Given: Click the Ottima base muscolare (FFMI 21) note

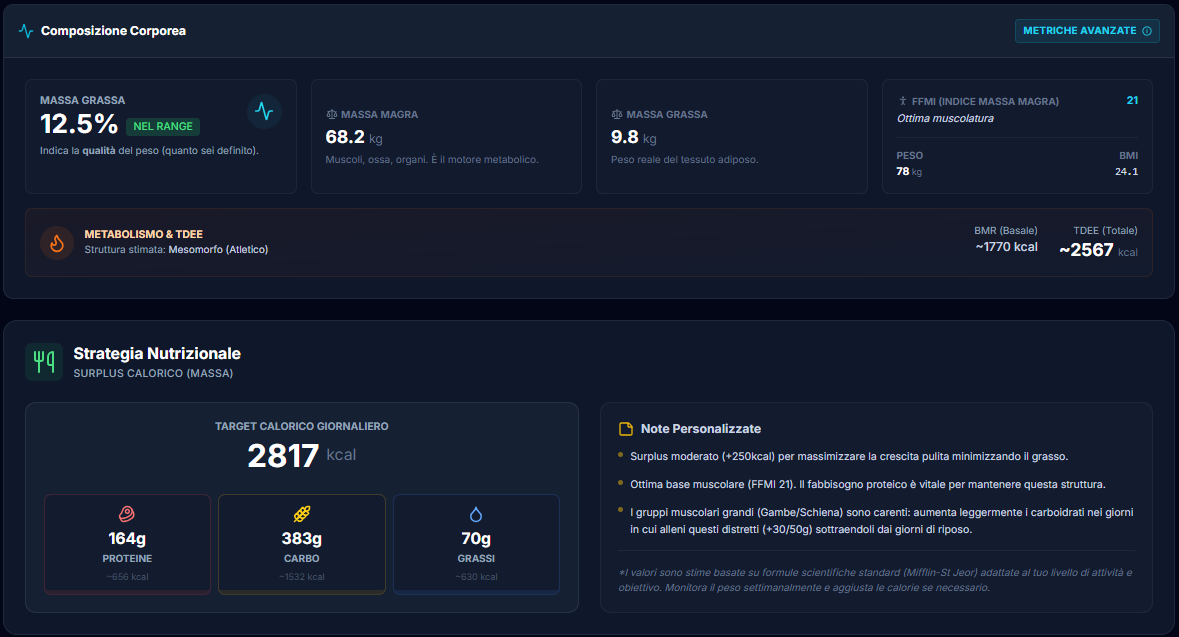Looking at the screenshot, I should 868,484.
